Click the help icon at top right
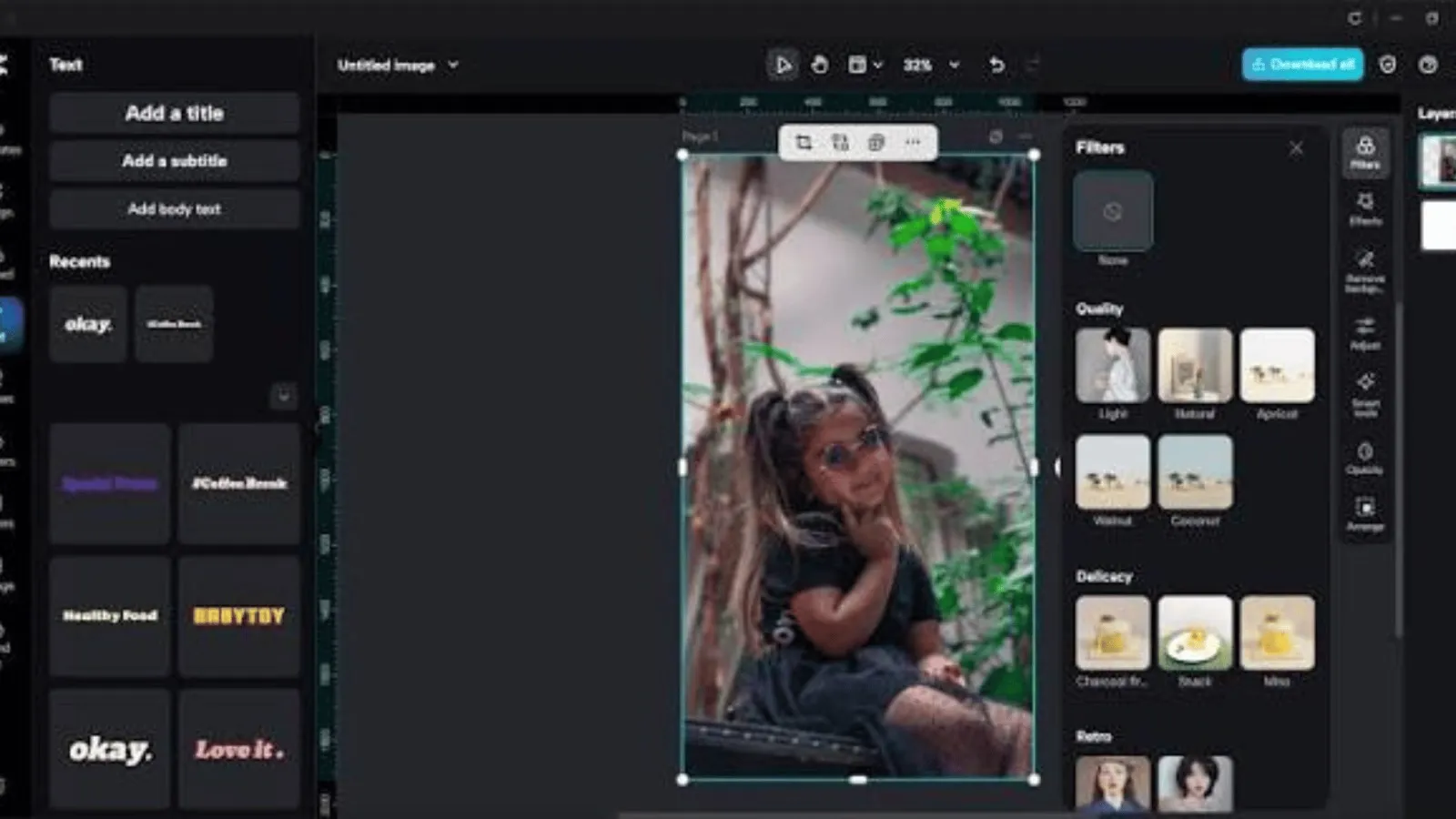This screenshot has width=1456, height=819. point(1428,65)
